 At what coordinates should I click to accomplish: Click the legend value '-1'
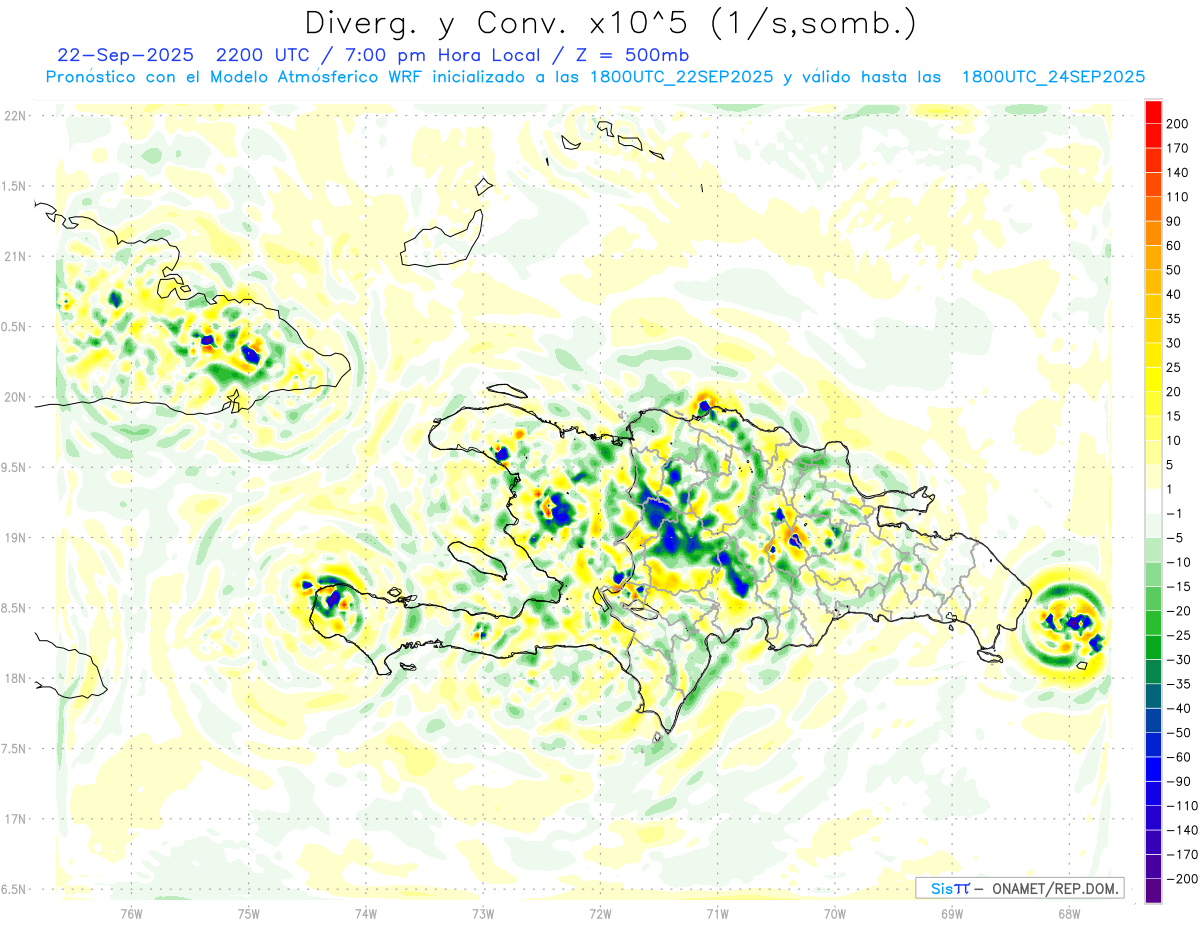point(1174,514)
